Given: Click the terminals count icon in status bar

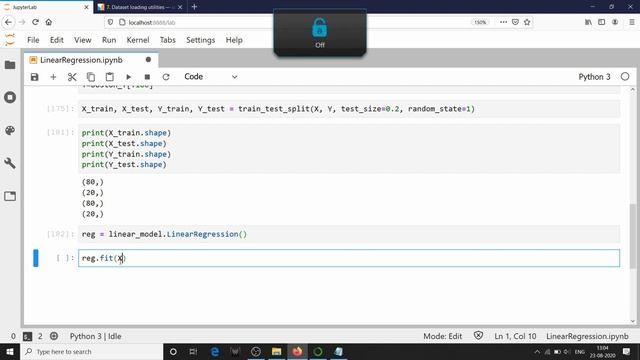Looking at the screenshot, I should [27, 336].
